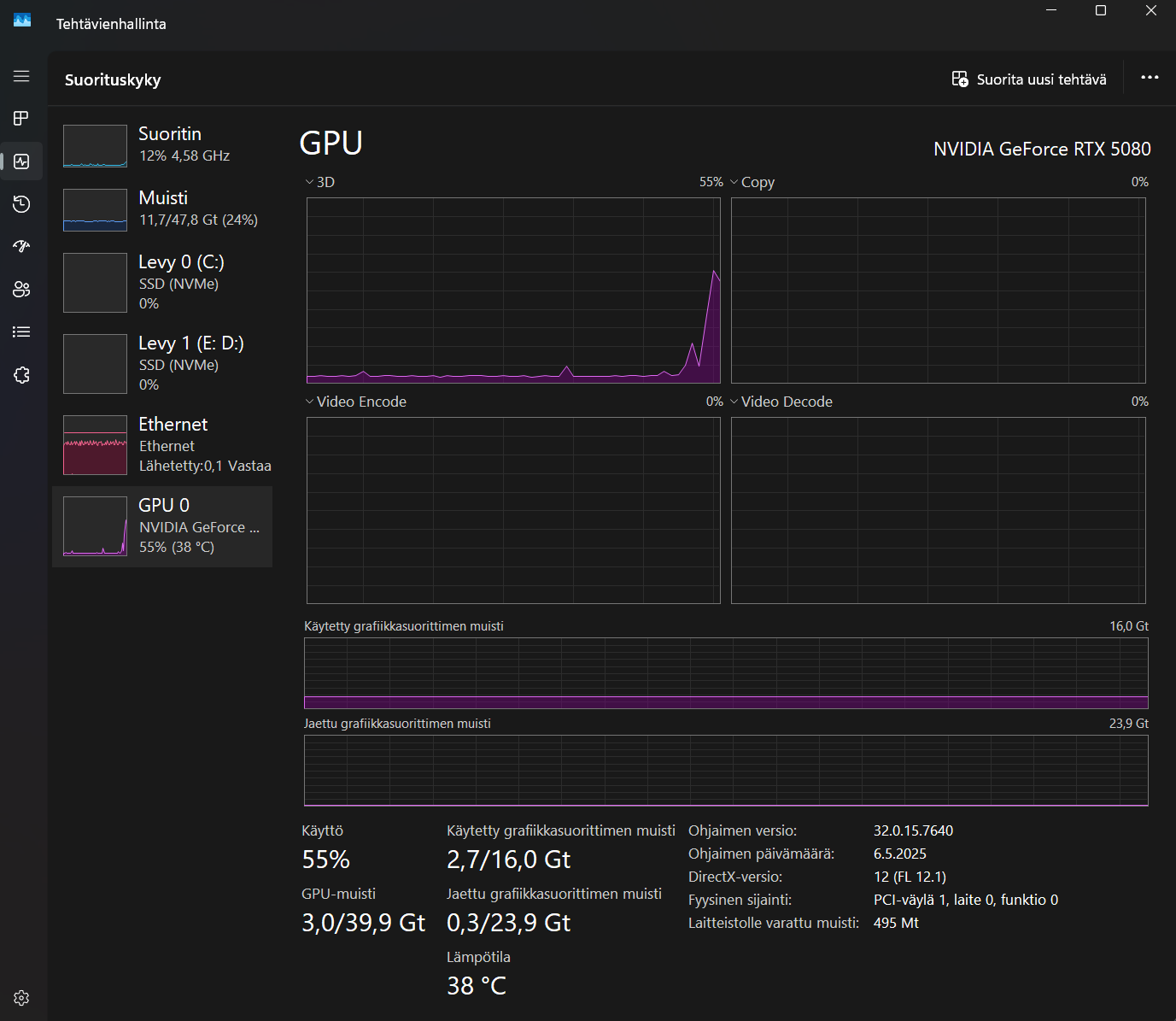Open the Video Encode engine dropdown
The image size is (1176, 1021).
355,402
